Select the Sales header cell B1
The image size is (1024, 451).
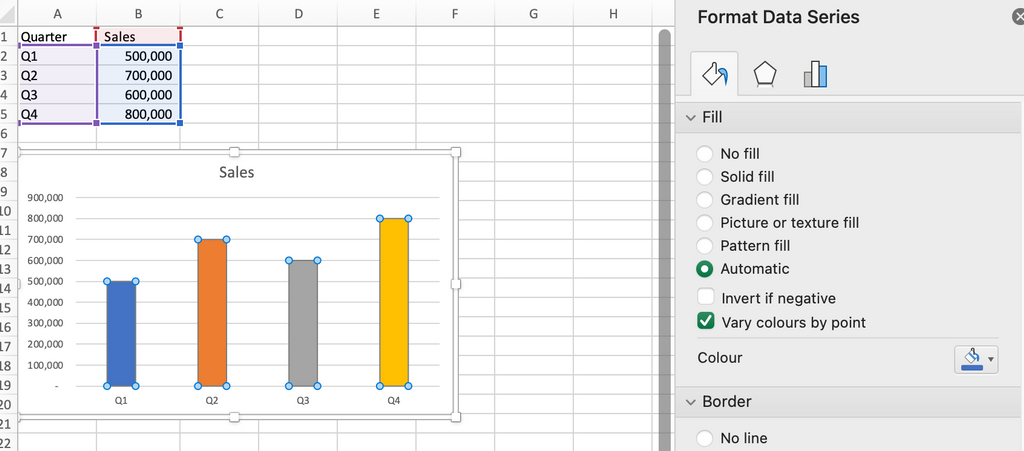tap(138, 37)
